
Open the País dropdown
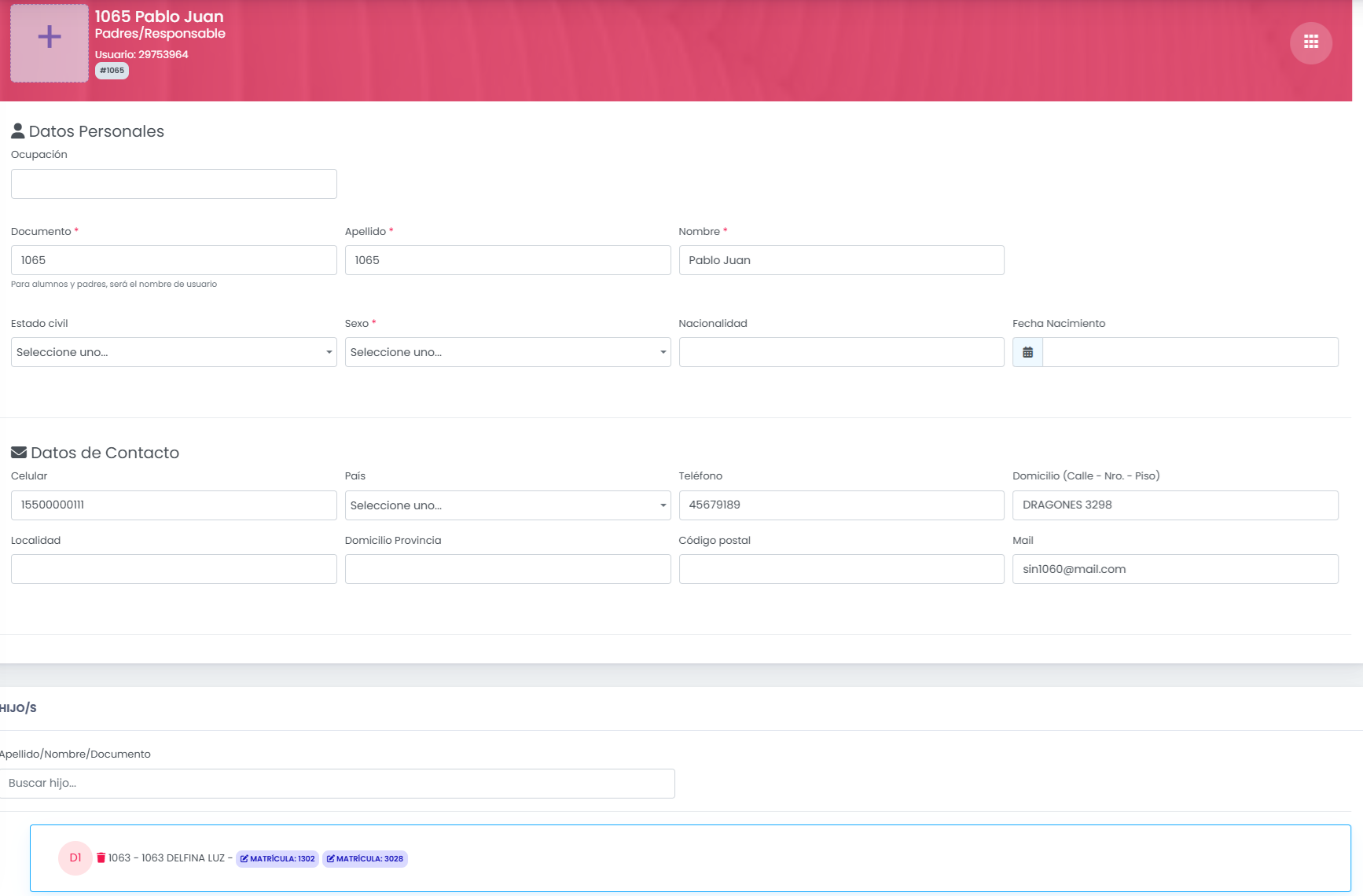coord(508,505)
